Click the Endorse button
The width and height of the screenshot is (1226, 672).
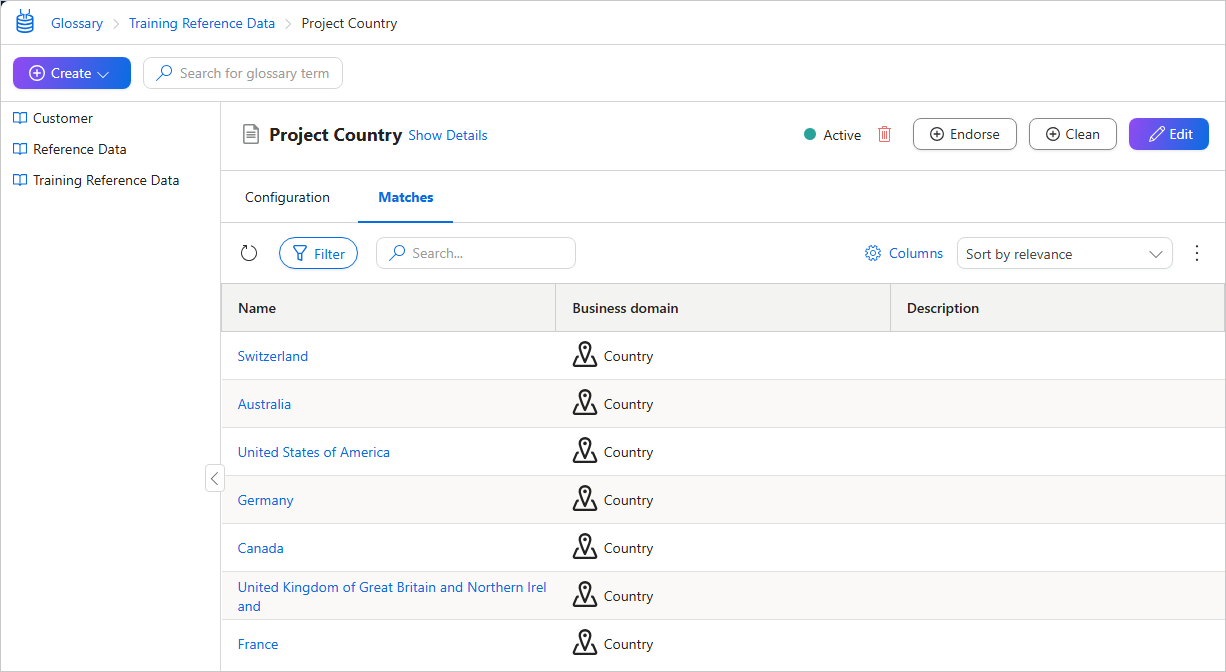pyautogui.click(x=965, y=134)
